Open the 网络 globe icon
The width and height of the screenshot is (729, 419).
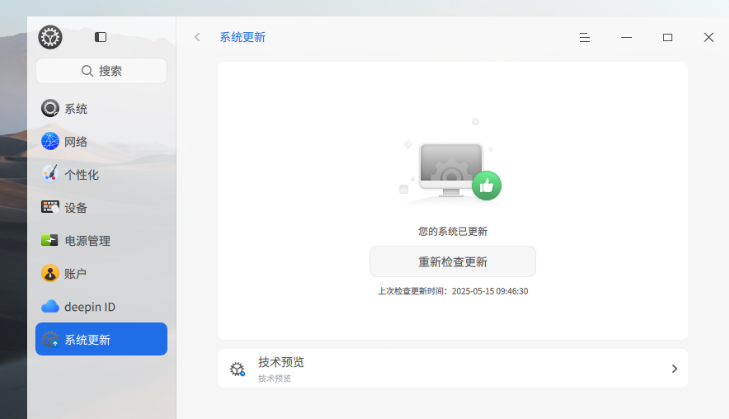coord(50,141)
